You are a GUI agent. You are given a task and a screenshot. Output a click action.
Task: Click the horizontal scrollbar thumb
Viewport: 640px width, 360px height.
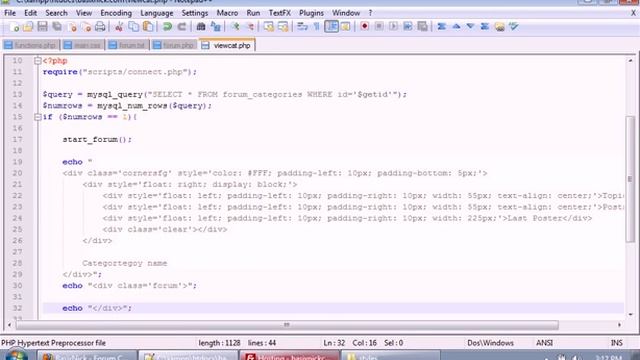point(287,325)
